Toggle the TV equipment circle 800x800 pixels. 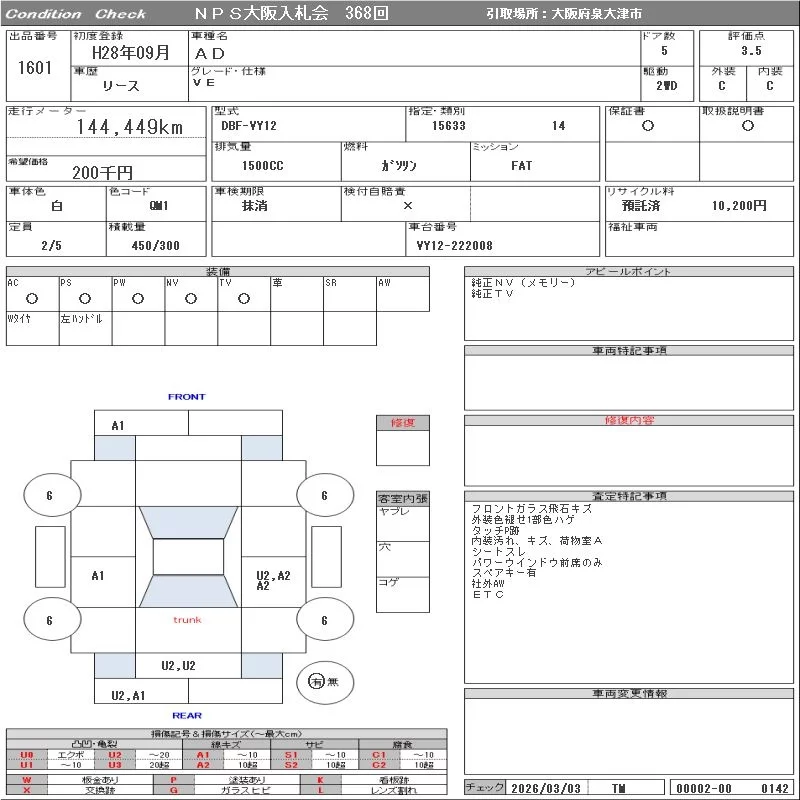click(243, 298)
